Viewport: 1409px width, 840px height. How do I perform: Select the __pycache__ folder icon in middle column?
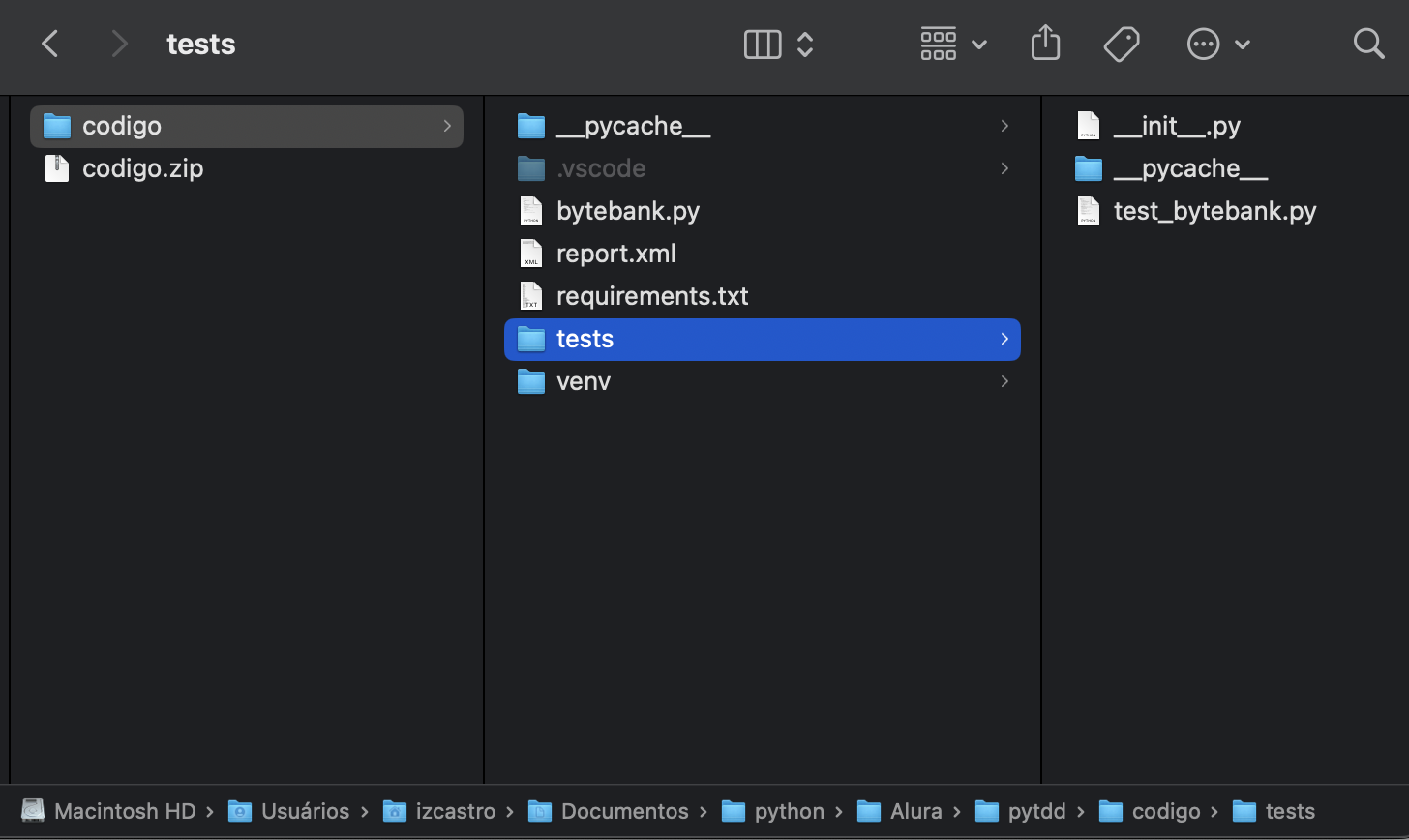click(x=531, y=126)
